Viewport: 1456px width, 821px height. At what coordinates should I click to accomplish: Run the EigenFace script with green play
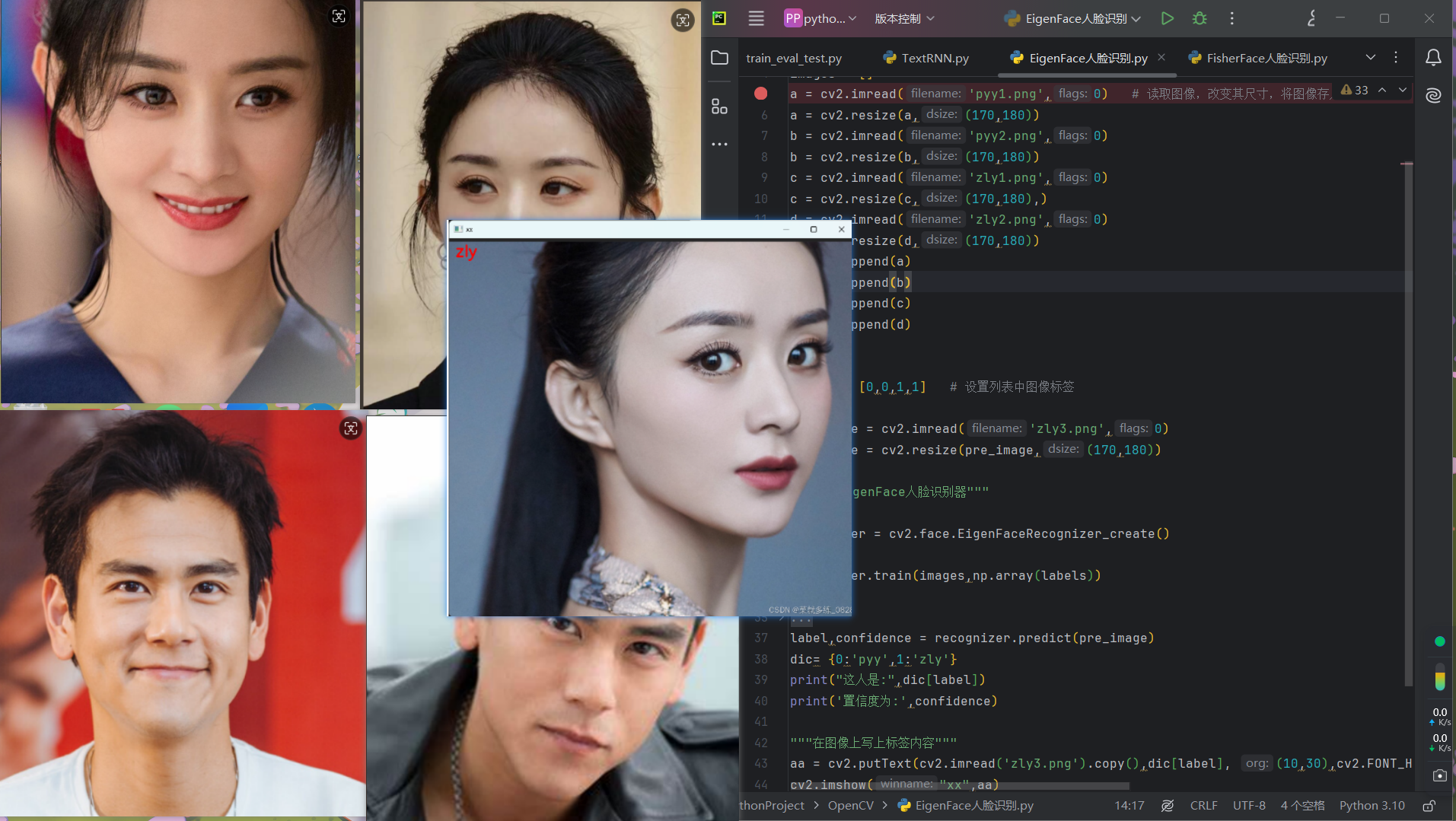pyautogui.click(x=1167, y=18)
